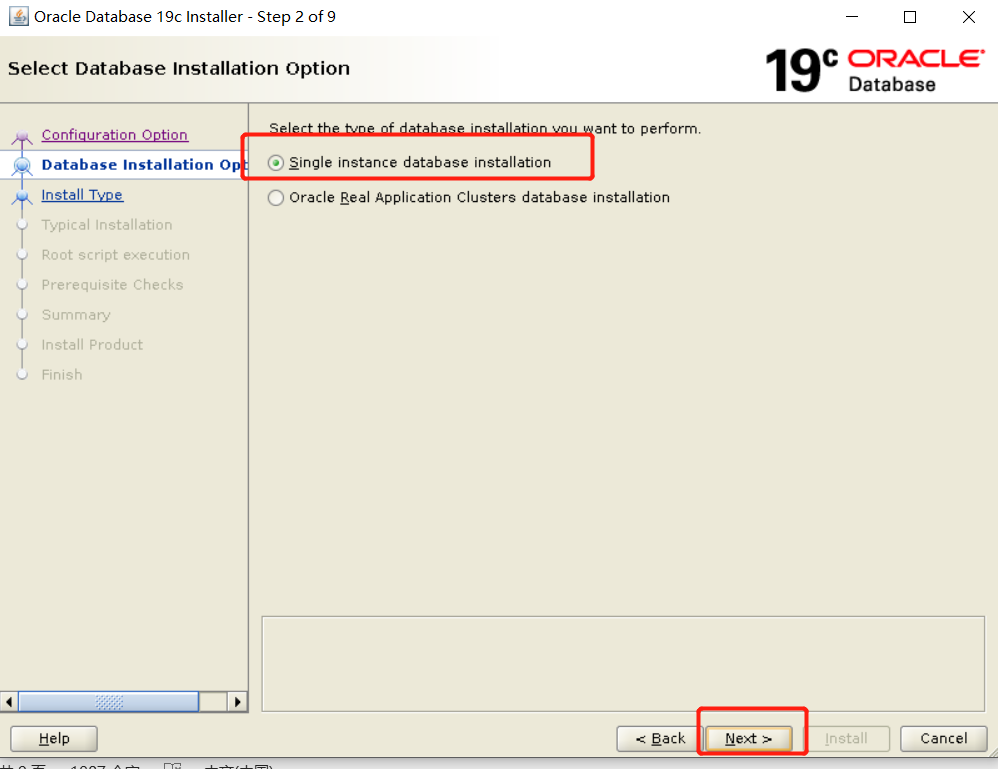
Task: Open the Install Type step link
Action: 82,195
